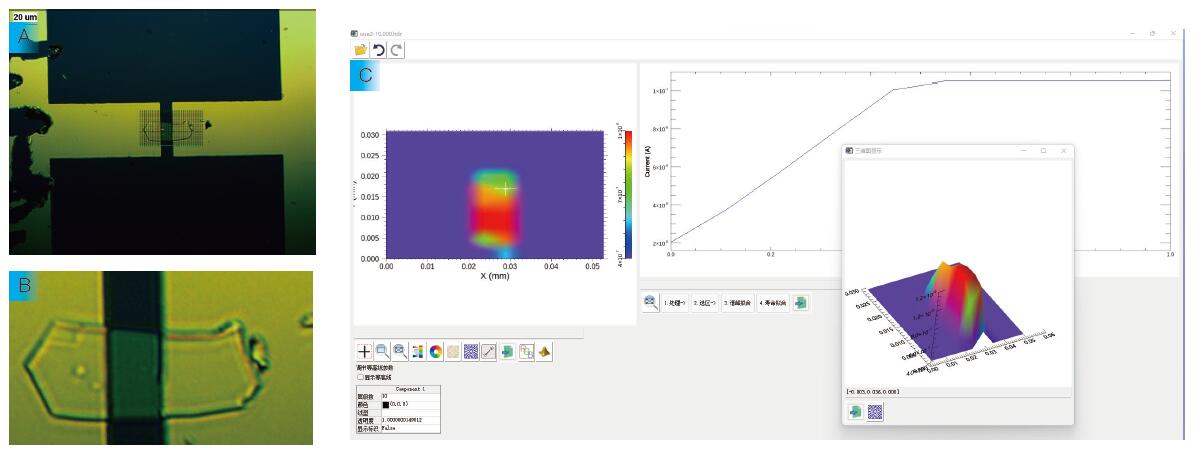Click the rainbow colormap bar icon
This screenshot has height=456, width=1195.
click(x=418, y=352)
